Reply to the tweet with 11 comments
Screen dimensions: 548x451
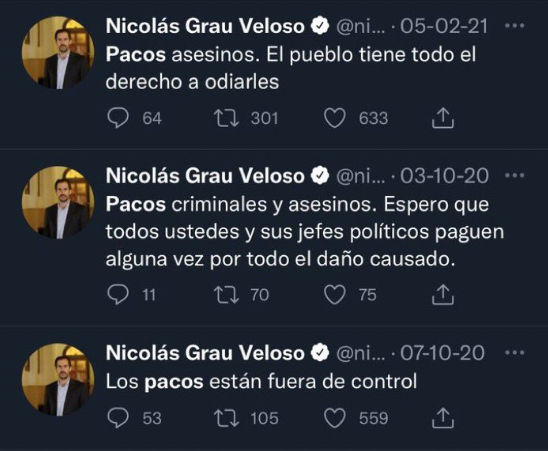[x=118, y=294]
